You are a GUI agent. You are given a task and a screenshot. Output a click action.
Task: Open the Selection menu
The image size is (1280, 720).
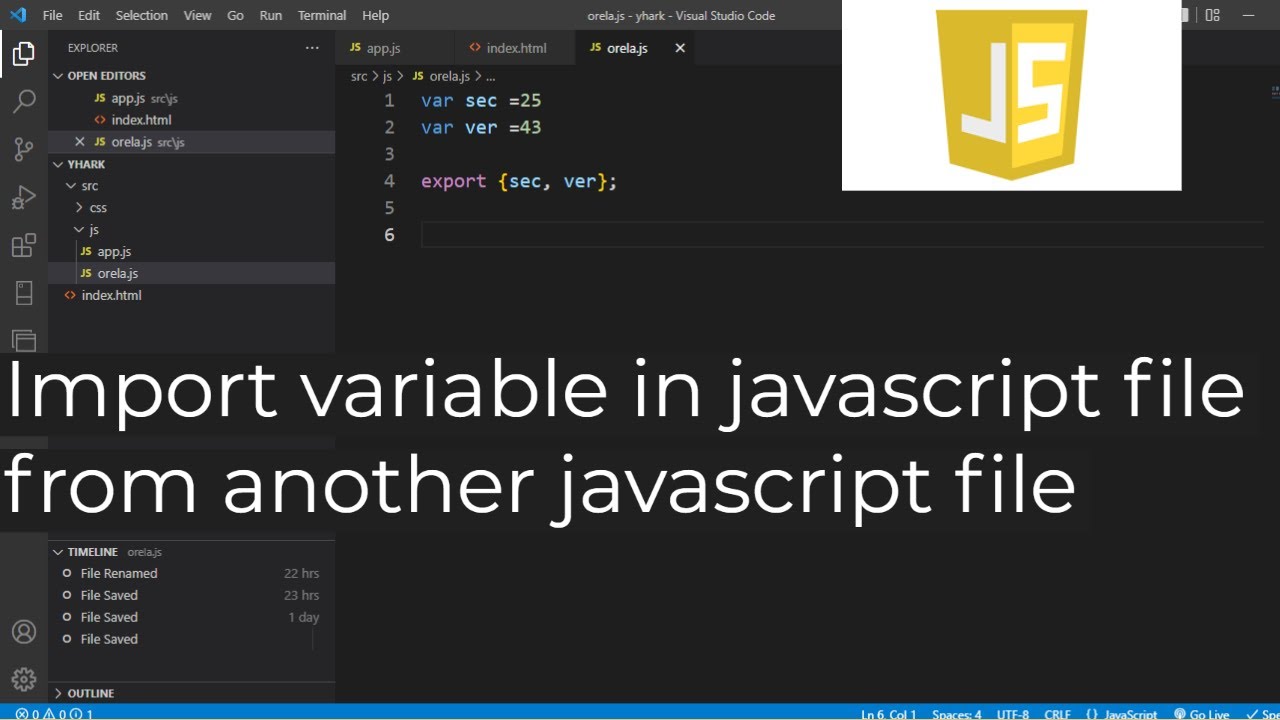(x=142, y=15)
